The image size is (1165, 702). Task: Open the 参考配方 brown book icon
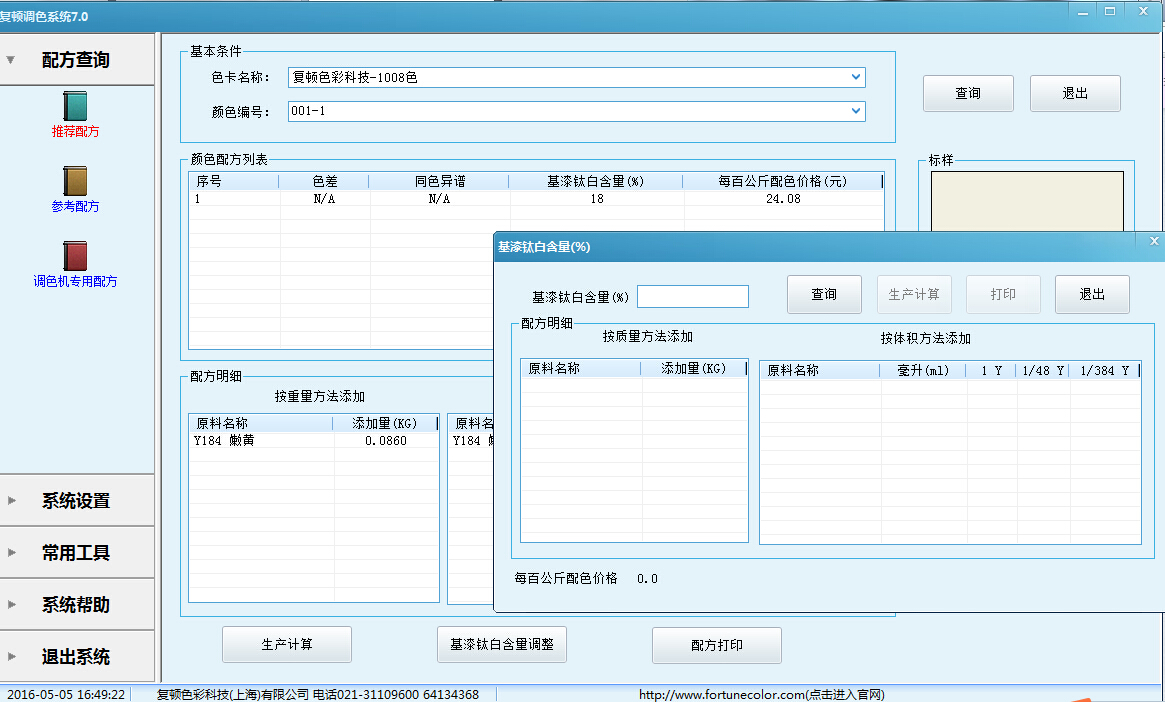75,182
